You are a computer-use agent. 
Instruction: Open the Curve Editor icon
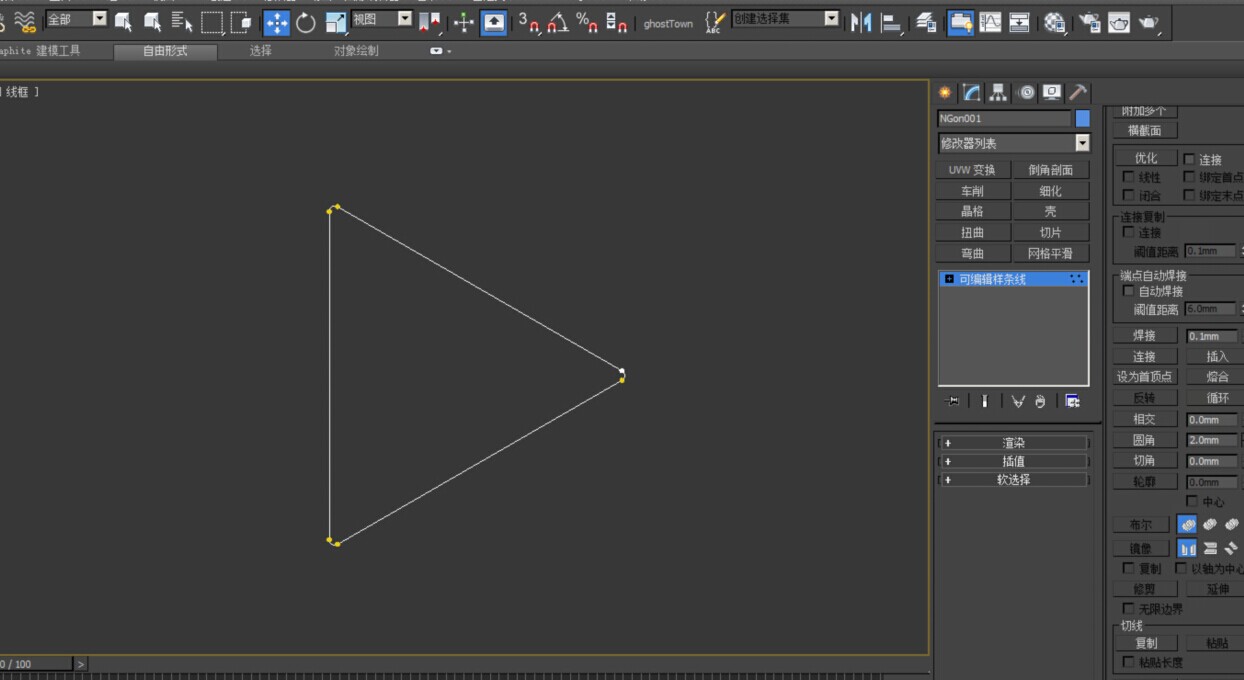pos(990,22)
